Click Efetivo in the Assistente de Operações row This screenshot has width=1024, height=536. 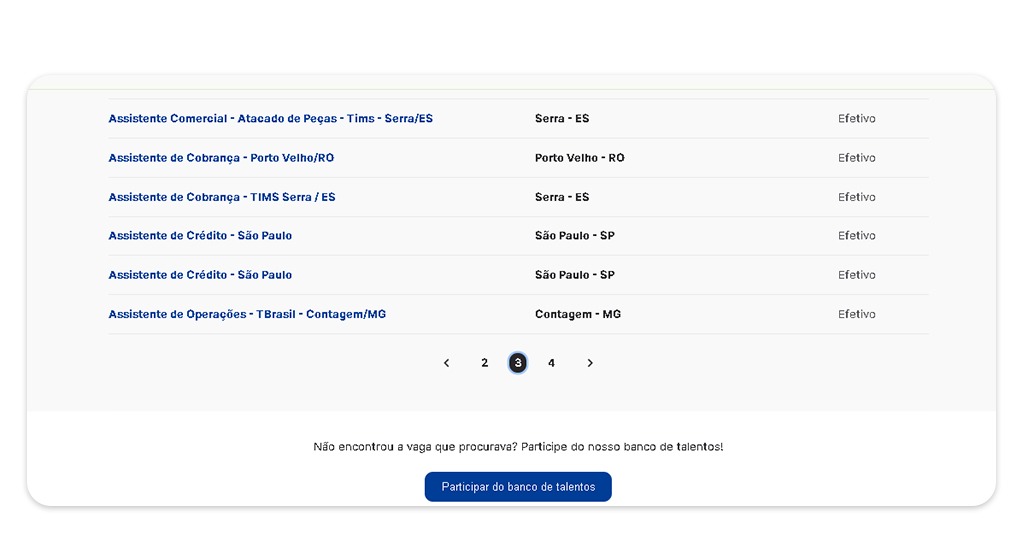pos(857,314)
